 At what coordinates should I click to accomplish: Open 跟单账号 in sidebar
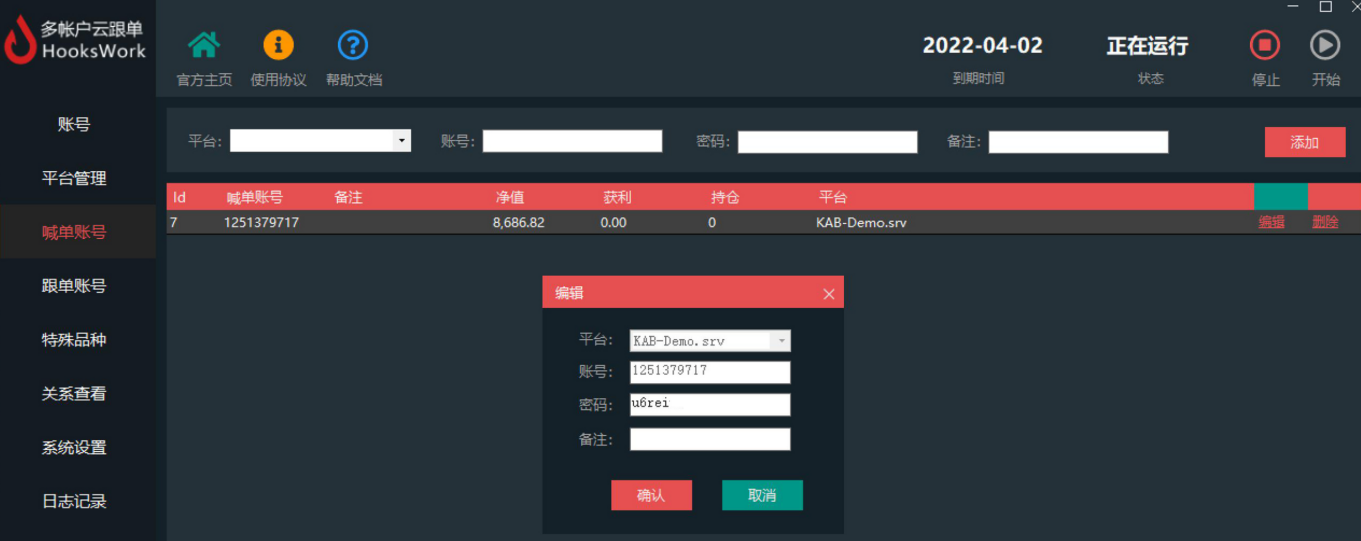click(x=74, y=286)
